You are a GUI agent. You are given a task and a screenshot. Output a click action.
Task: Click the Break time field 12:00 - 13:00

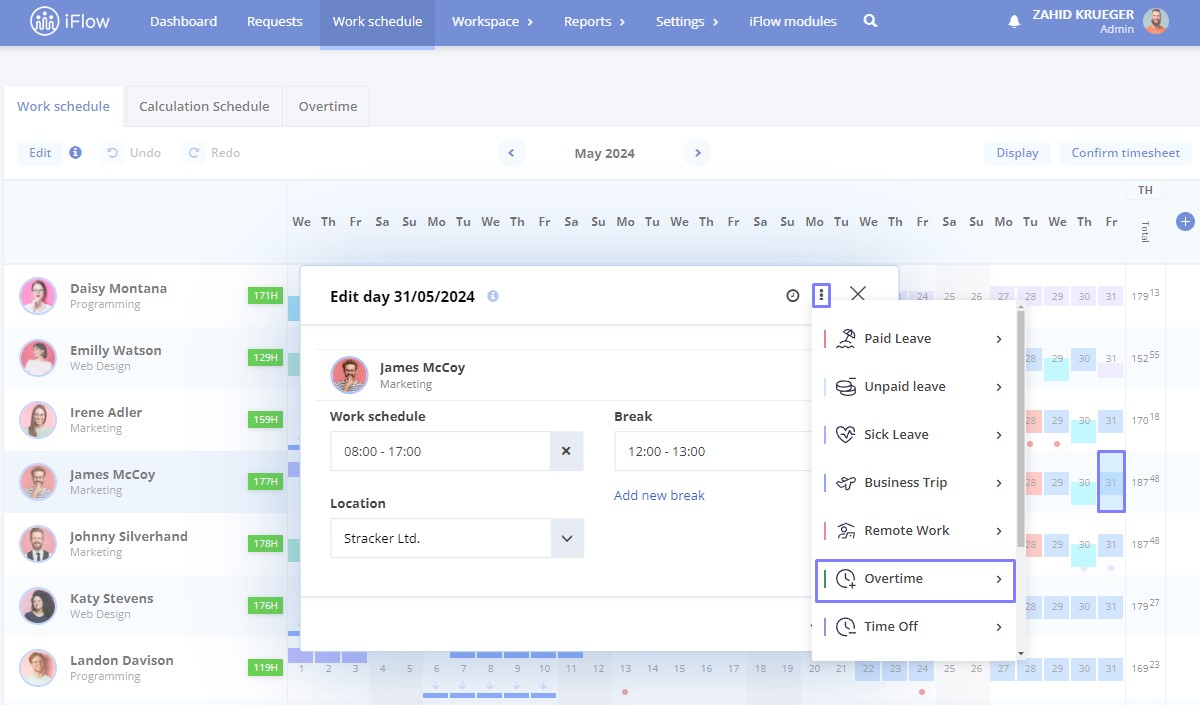pos(714,451)
